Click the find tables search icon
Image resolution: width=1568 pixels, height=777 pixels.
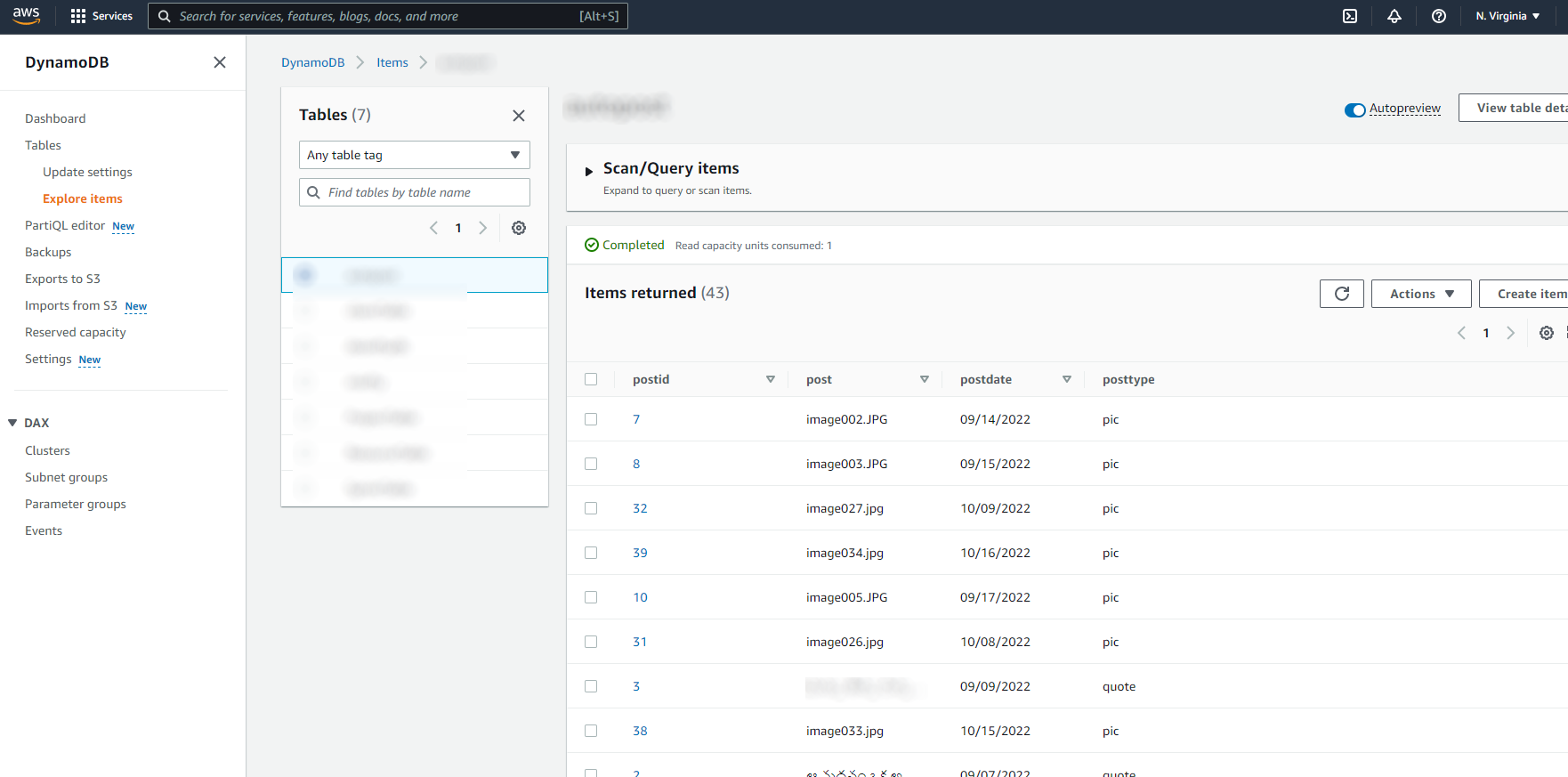click(313, 192)
